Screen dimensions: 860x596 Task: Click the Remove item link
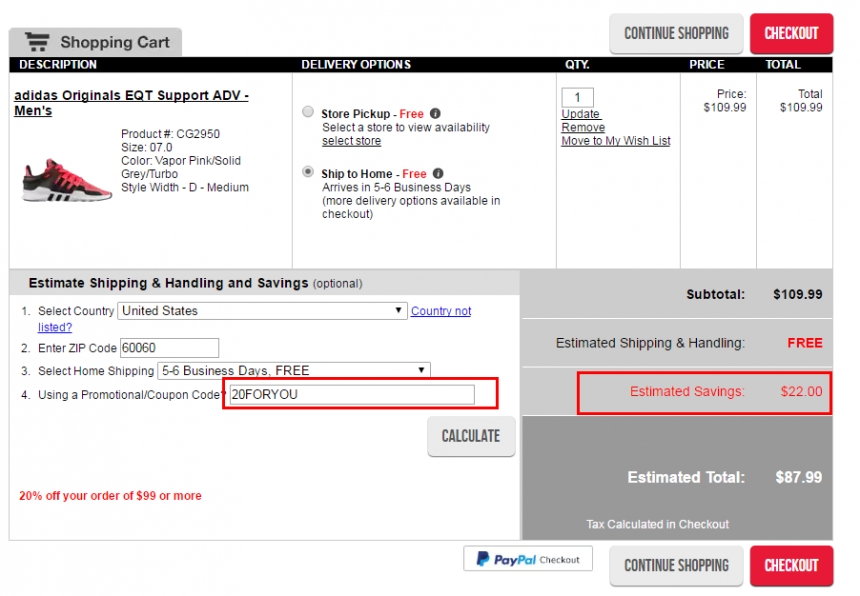click(x=583, y=127)
